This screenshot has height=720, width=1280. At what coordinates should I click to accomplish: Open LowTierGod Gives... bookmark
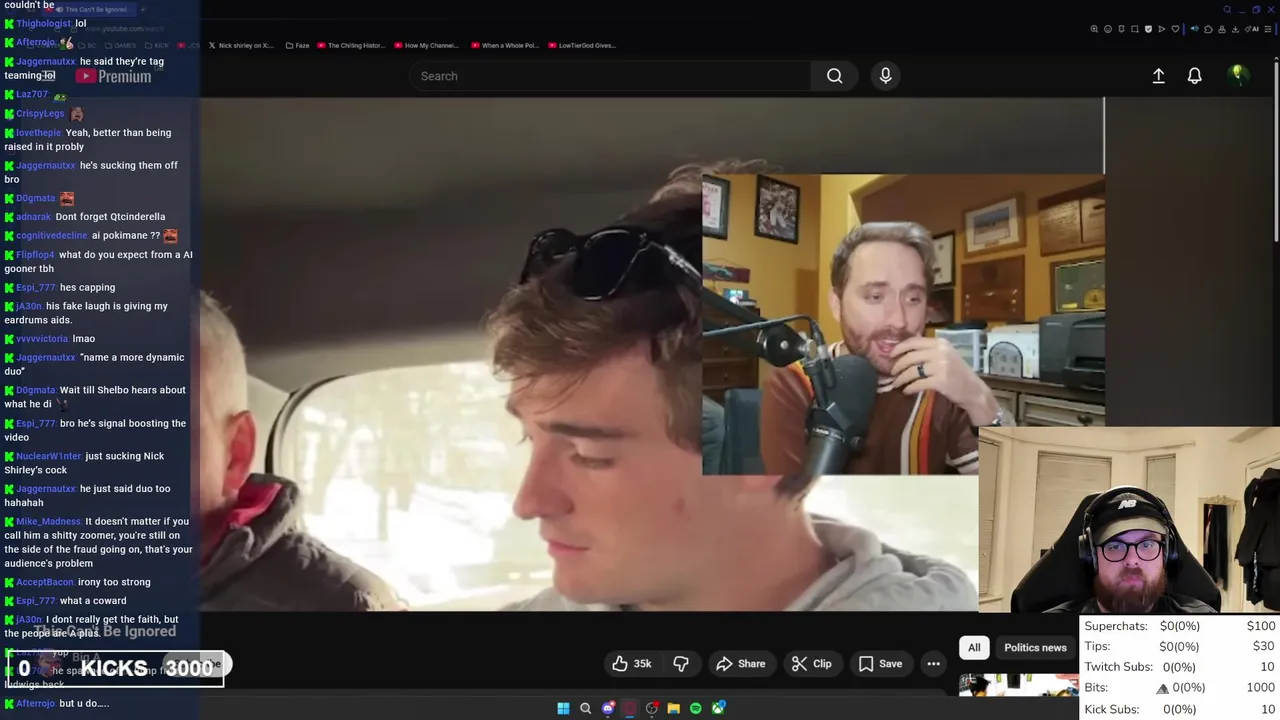pos(582,45)
